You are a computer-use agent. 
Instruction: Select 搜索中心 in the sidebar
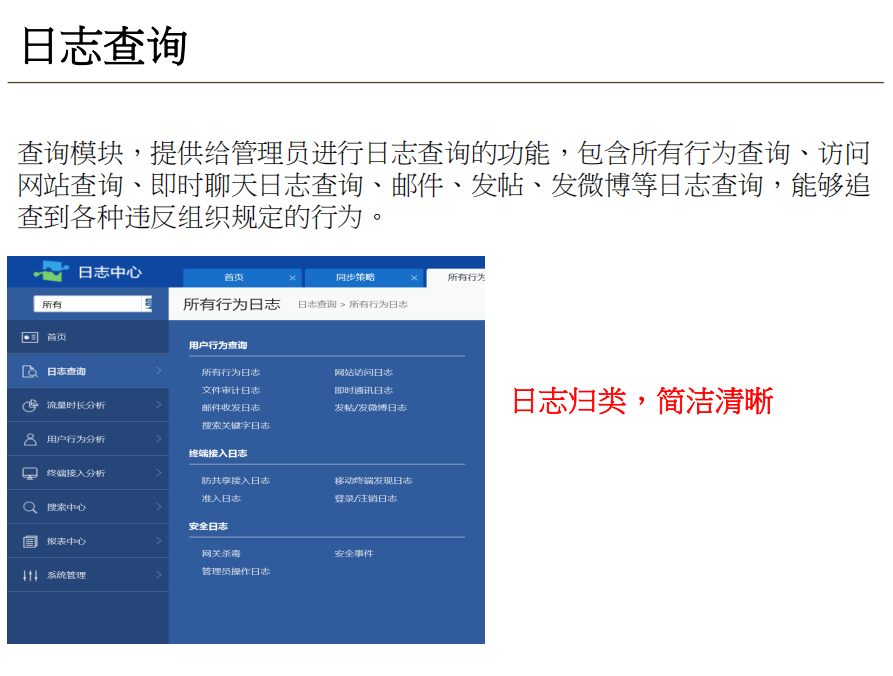click(x=88, y=507)
